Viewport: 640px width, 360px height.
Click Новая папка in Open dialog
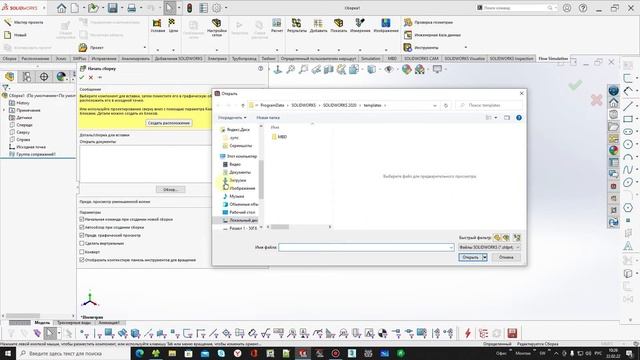[x=268, y=118]
